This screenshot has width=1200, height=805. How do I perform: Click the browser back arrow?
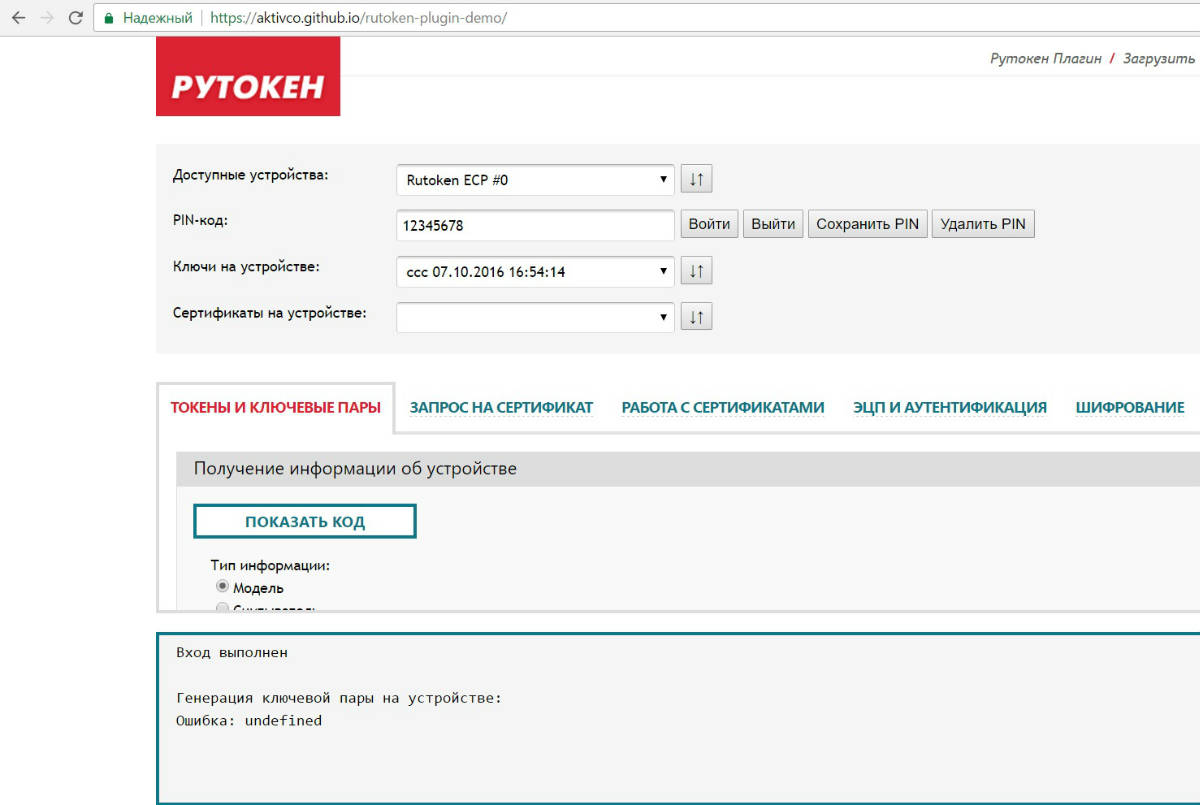coord(18,18)
